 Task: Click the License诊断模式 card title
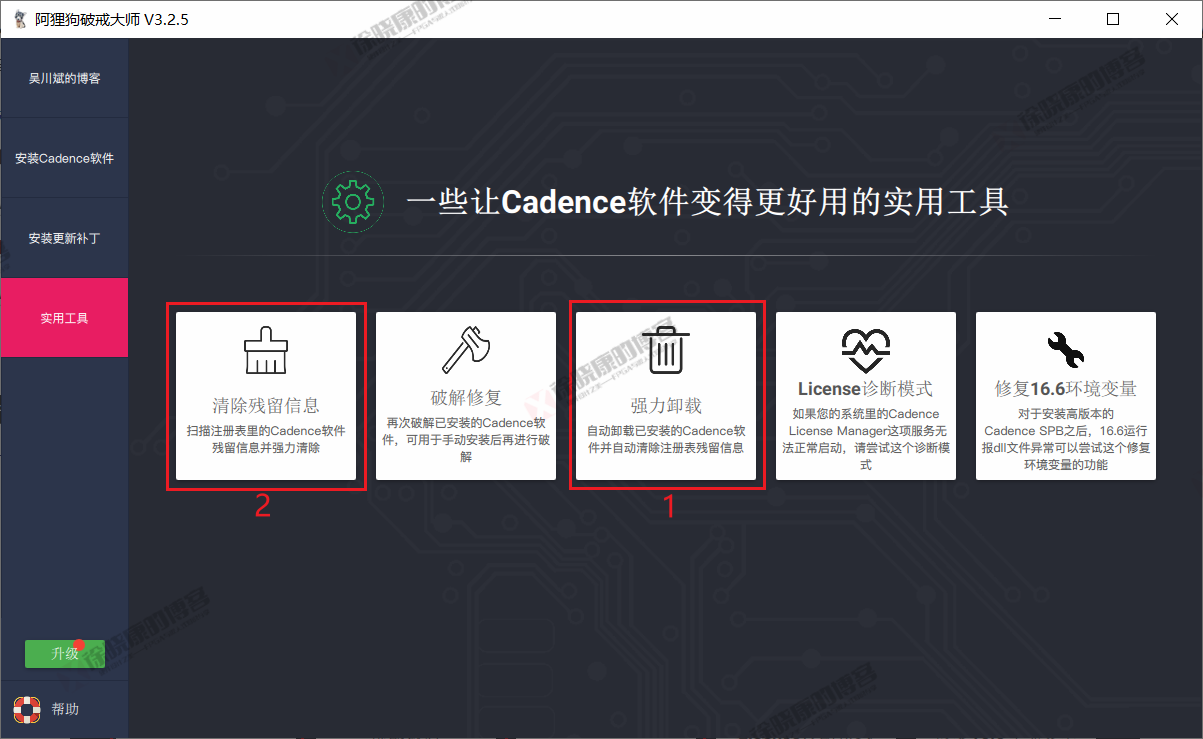pos(865,389)
